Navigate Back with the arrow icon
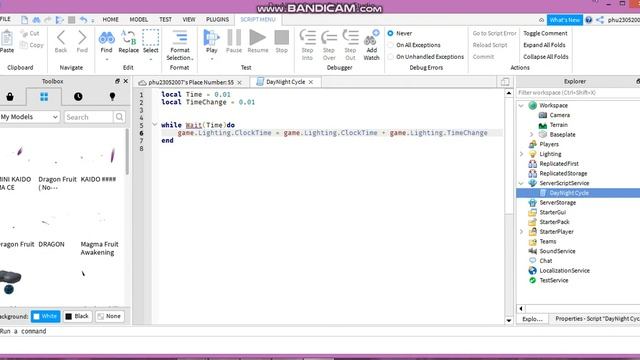The width and height of the screenshot is (640, 360). 61,38
